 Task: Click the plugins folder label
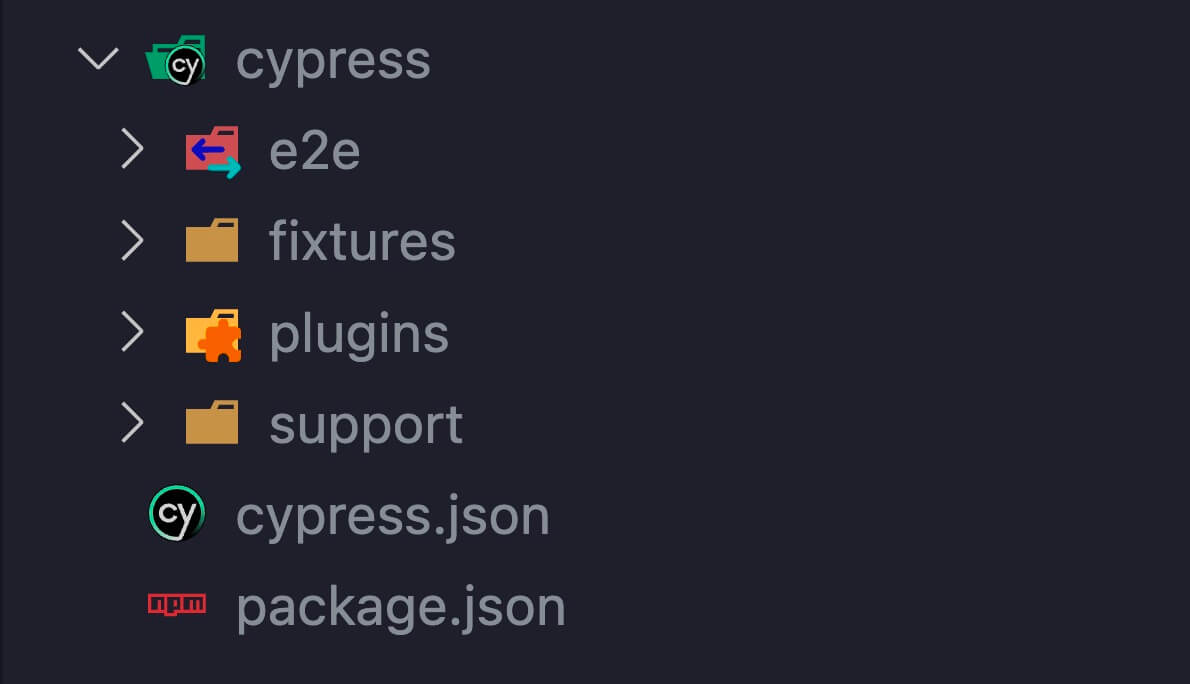tap(358, 332)
